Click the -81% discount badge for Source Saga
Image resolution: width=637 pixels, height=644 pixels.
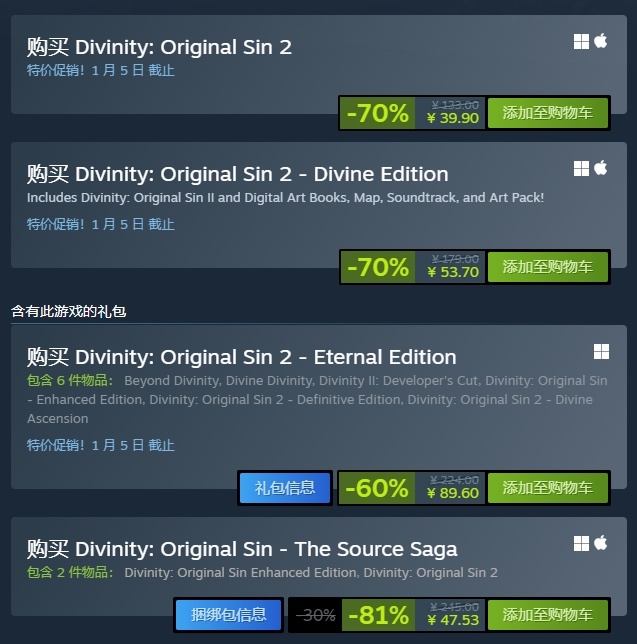[378, 615]
